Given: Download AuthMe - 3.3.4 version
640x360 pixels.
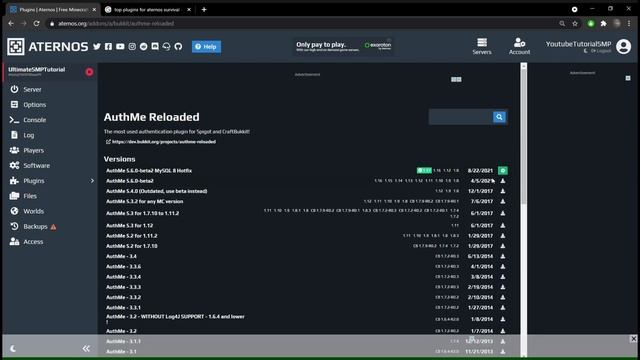Looking at the screenshot, I should (x=503, y=277).
